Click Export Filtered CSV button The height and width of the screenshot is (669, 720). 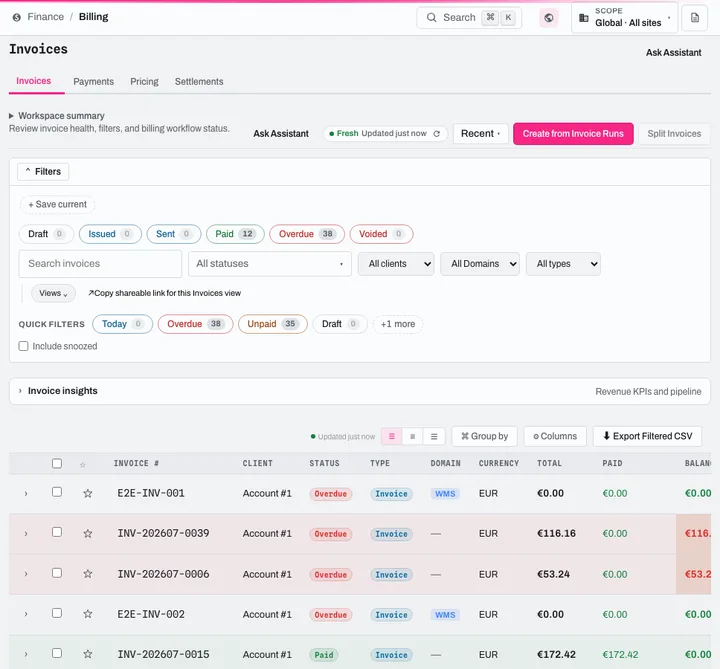(x=647, y=436)
